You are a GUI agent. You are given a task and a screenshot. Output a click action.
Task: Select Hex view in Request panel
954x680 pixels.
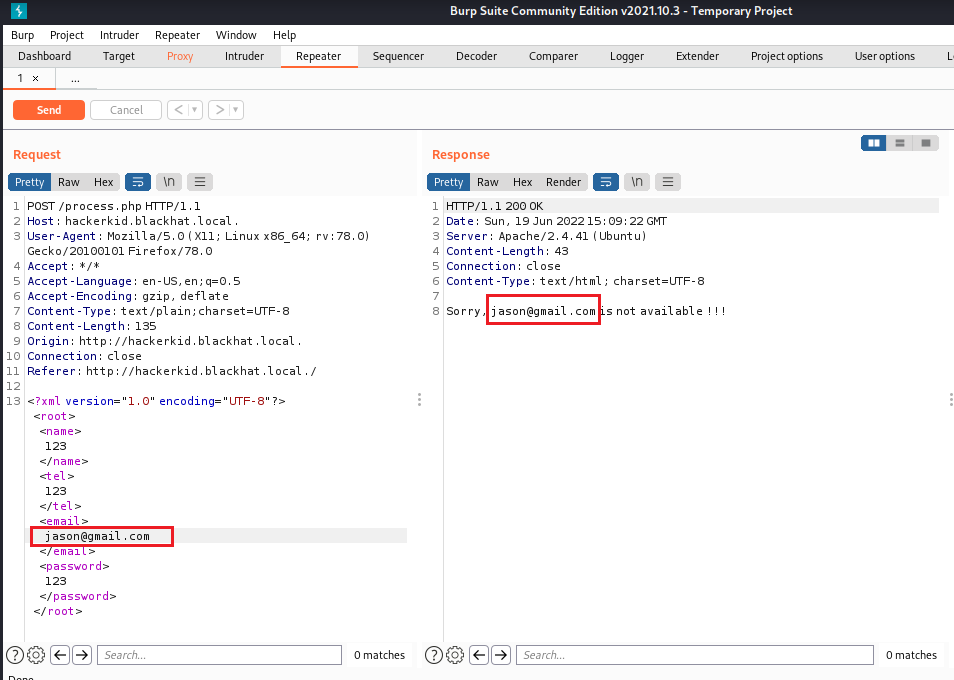pyautogui.click(x=103, y=182)
